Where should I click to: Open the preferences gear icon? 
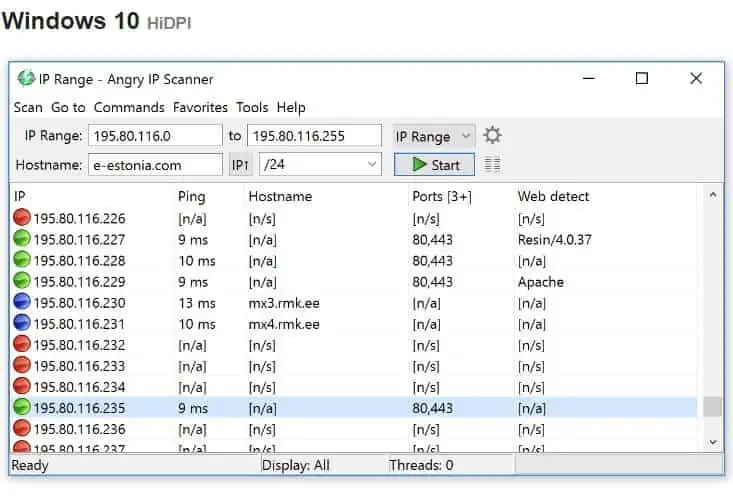click(492, 136)
